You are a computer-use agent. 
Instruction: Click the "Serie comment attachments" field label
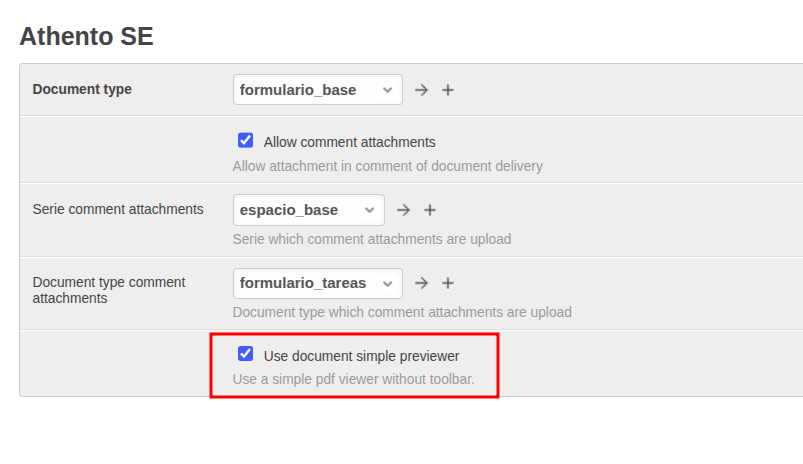pos(118,209)
